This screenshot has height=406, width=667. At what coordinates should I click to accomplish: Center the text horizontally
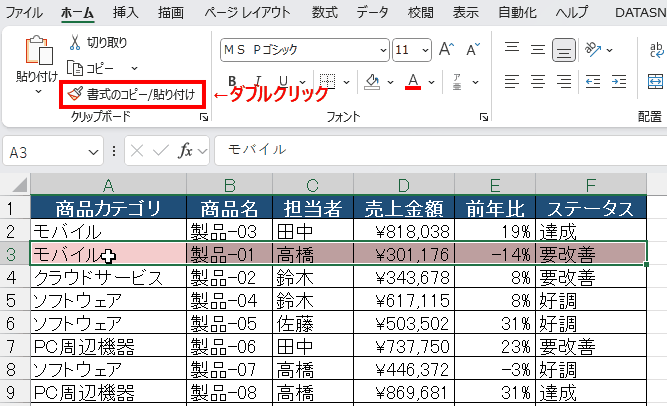pyautogui.click(x=538, y=81)
